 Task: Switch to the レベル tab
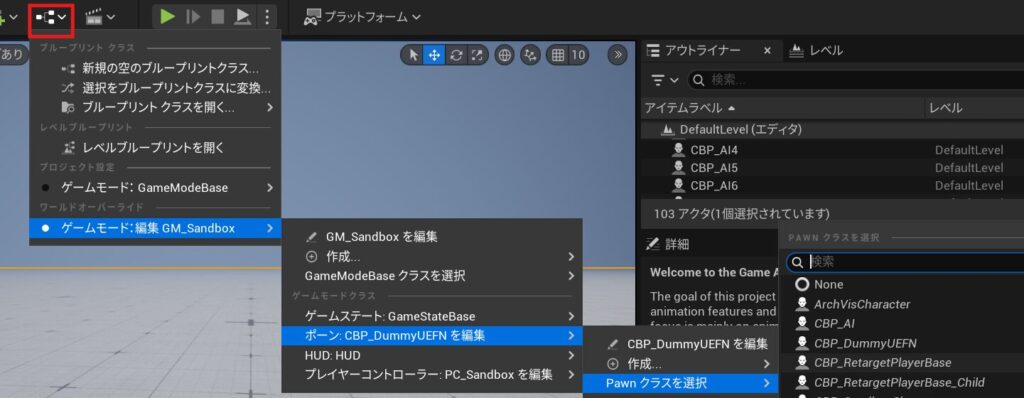point(816,50)
